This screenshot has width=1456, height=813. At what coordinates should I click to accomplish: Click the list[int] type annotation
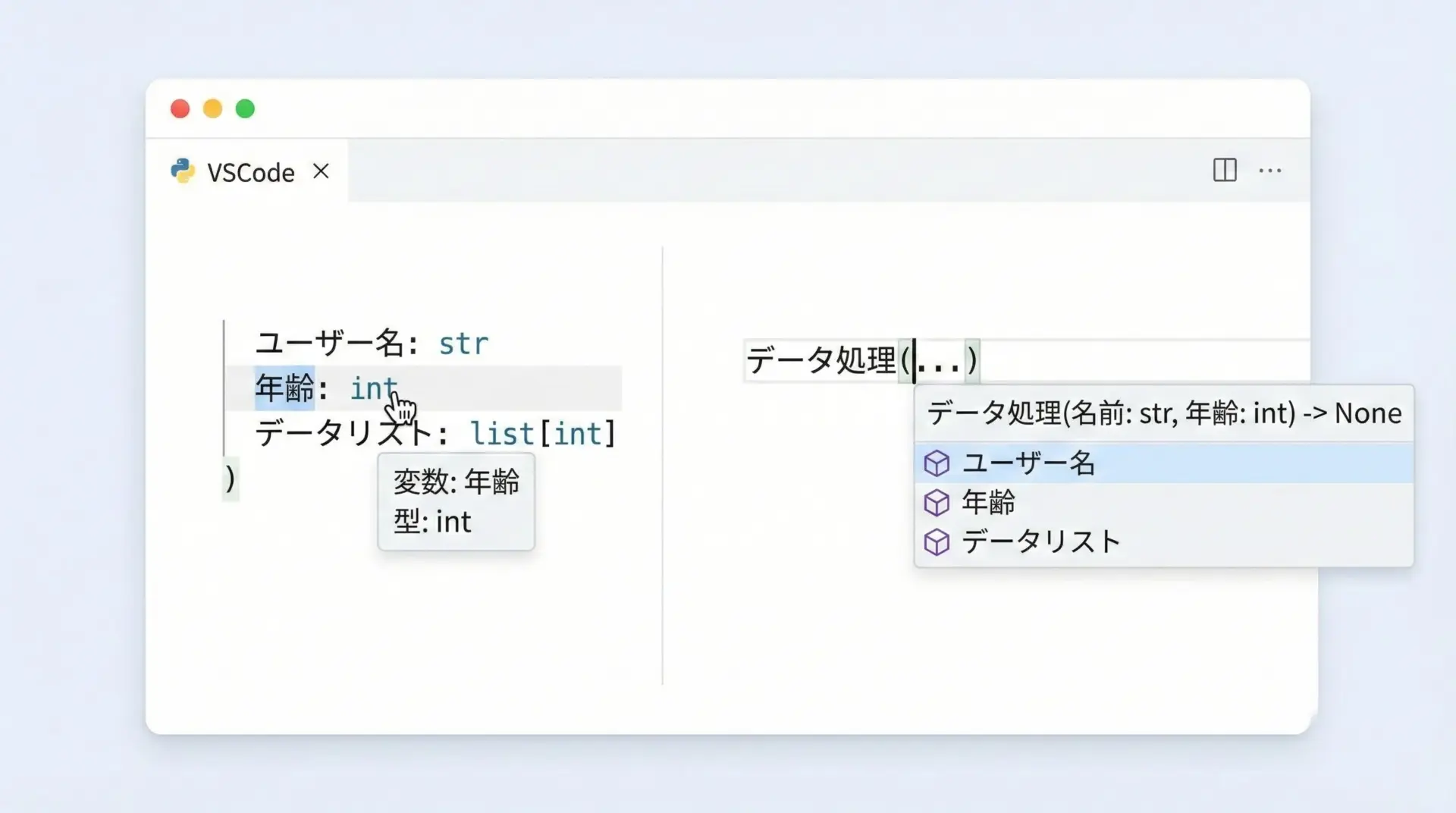point(542,434)
